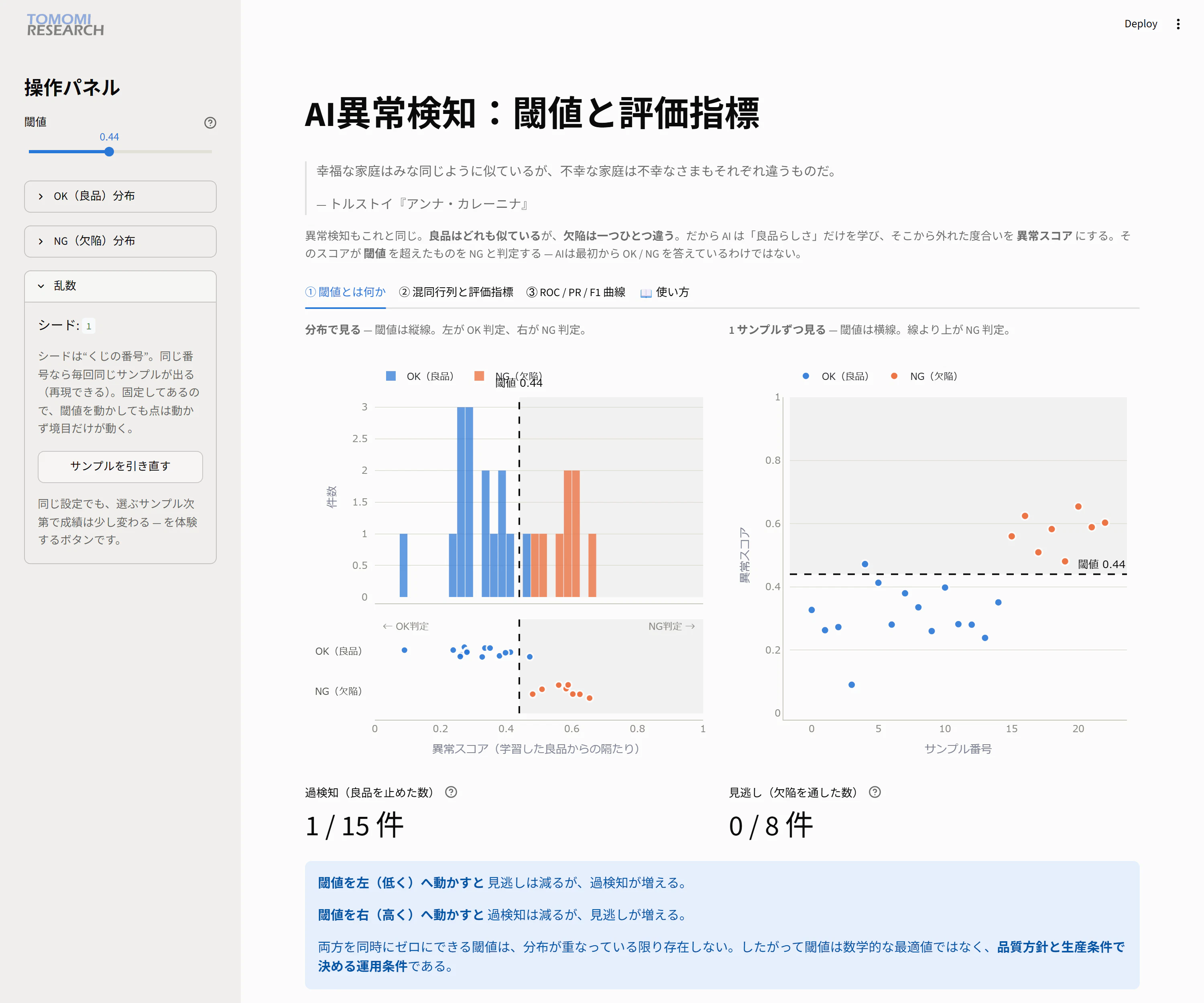This screenshot has height=1003, width=1204.
Task: Click the 閾値 0.44 label on the scatter chart
Action: (x=1101, y=564)
